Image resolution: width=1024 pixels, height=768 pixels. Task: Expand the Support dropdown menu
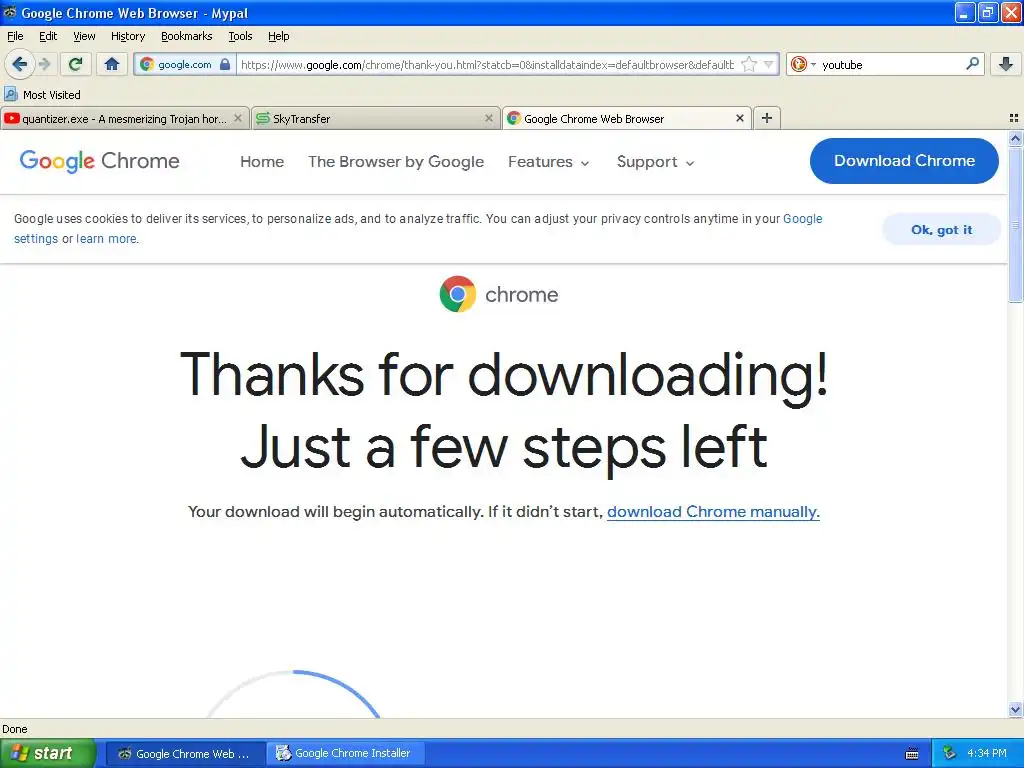[655, 162]
